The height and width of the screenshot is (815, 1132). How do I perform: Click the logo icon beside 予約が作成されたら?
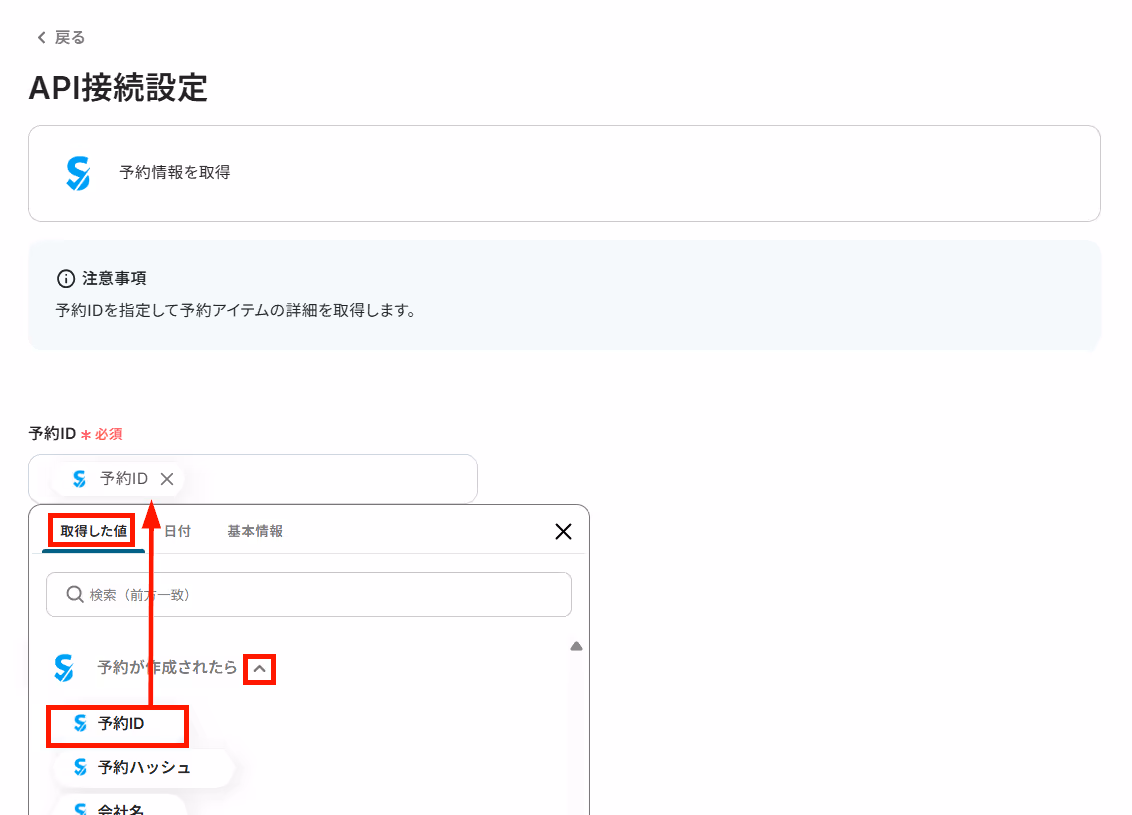pyautogui.click(x=64, y=668)
